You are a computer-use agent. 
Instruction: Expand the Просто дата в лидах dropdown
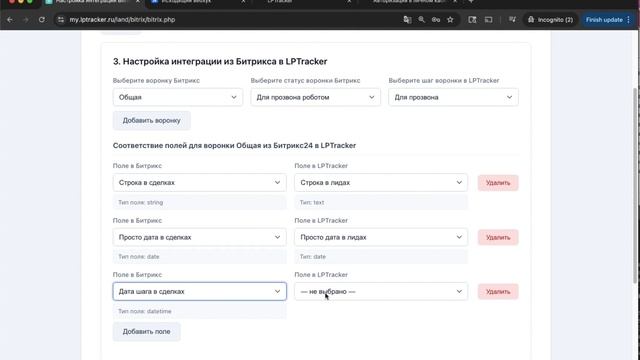[x=381, y=237]
